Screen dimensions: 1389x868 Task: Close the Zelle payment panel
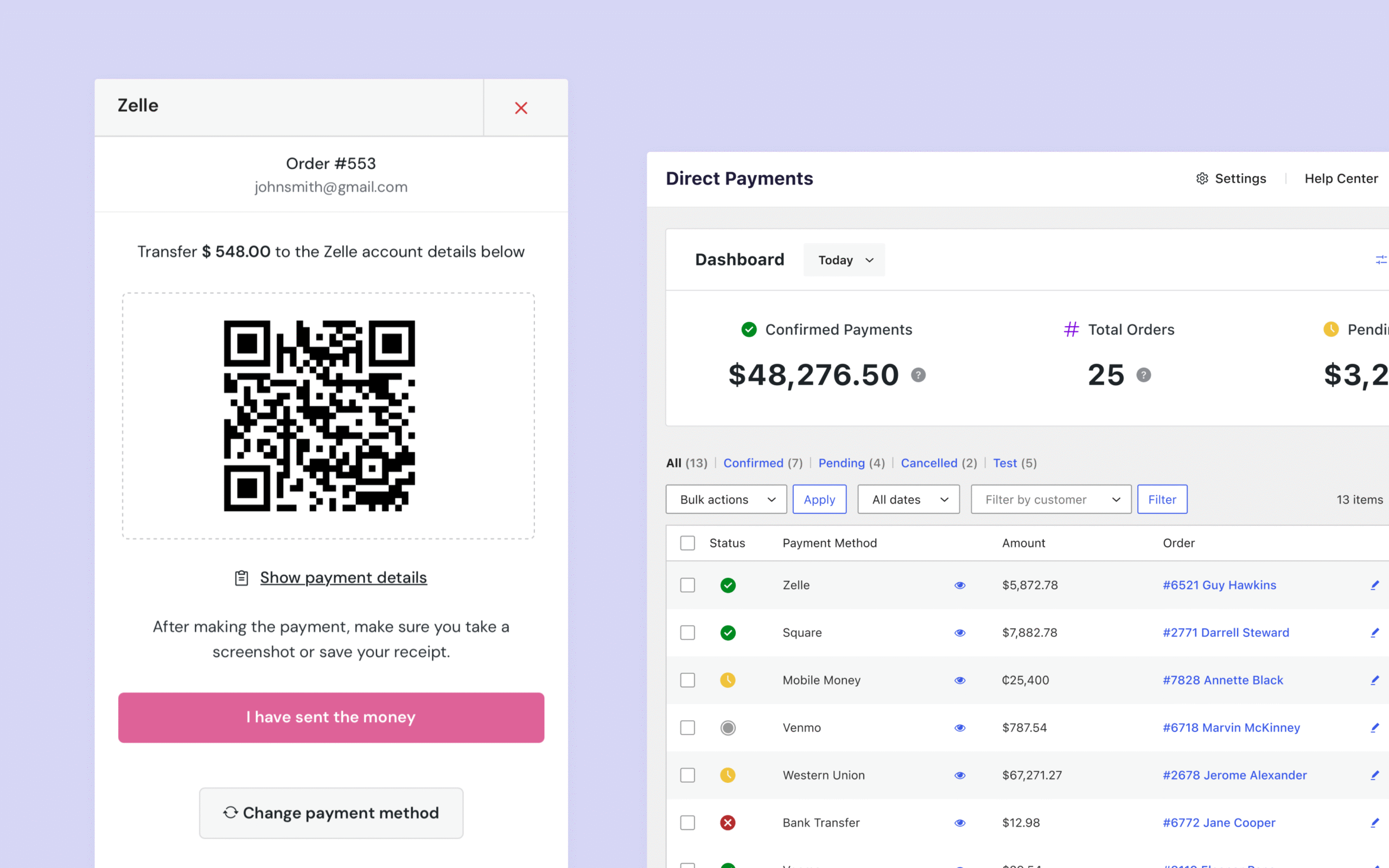521,108
